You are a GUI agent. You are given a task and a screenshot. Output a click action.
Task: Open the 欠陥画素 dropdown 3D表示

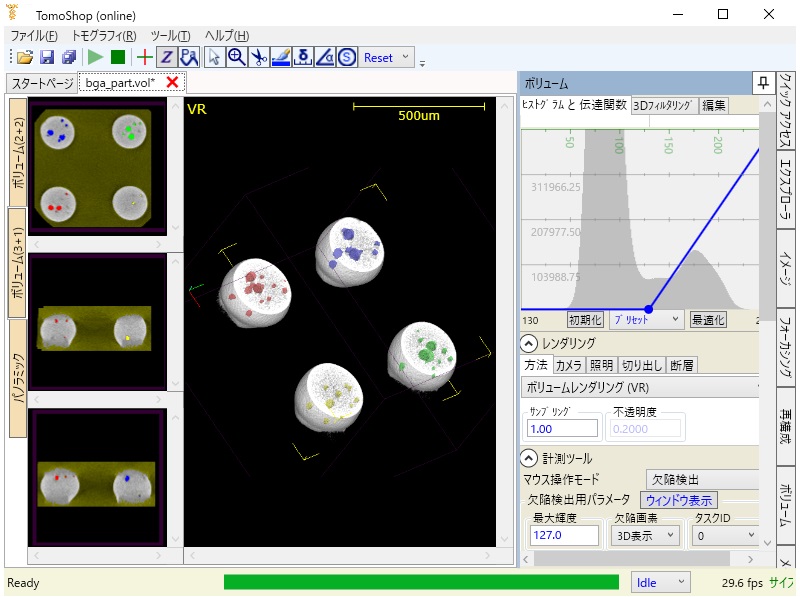tap(645, 536)
